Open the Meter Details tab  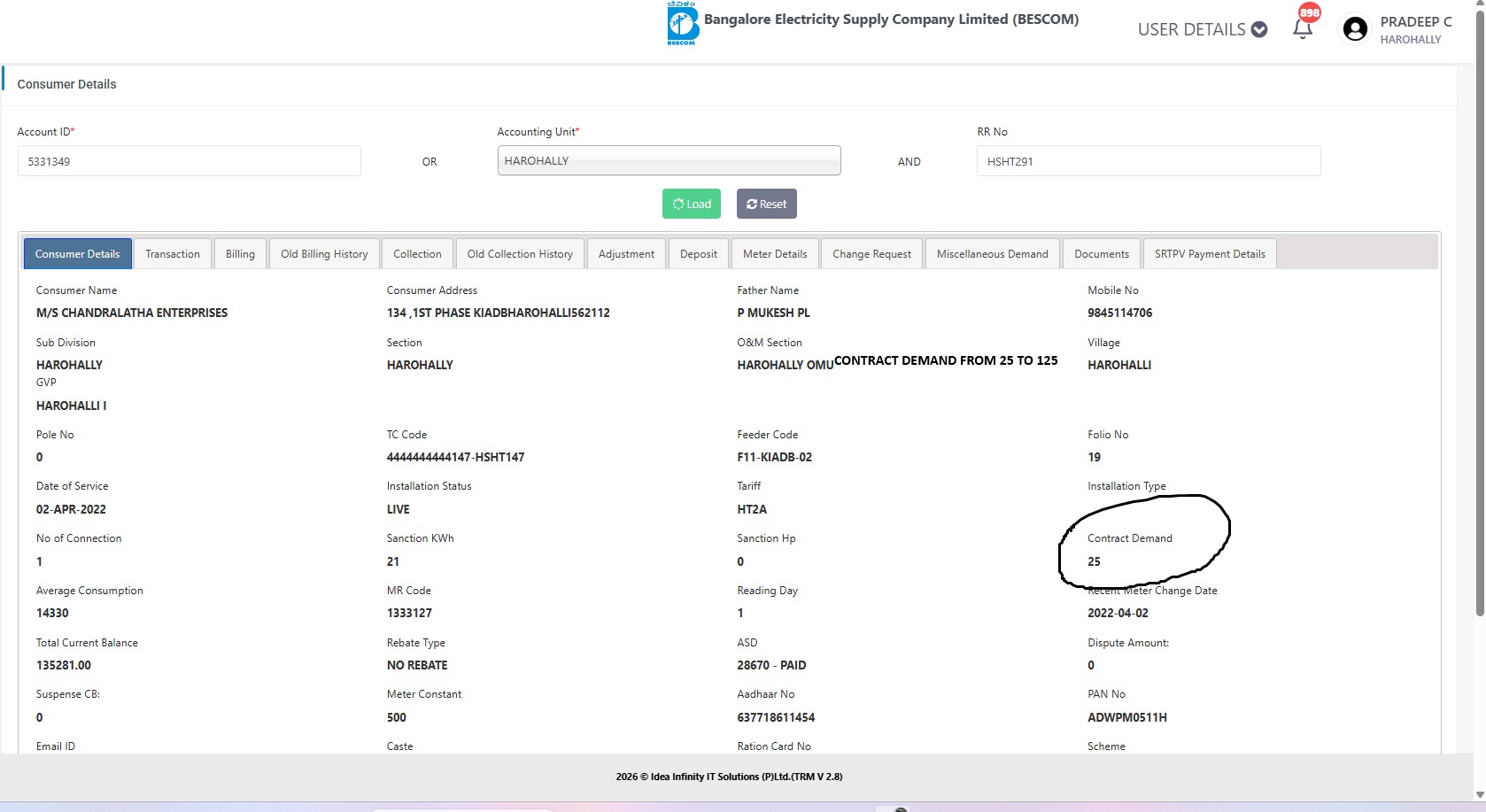(775, 254)
